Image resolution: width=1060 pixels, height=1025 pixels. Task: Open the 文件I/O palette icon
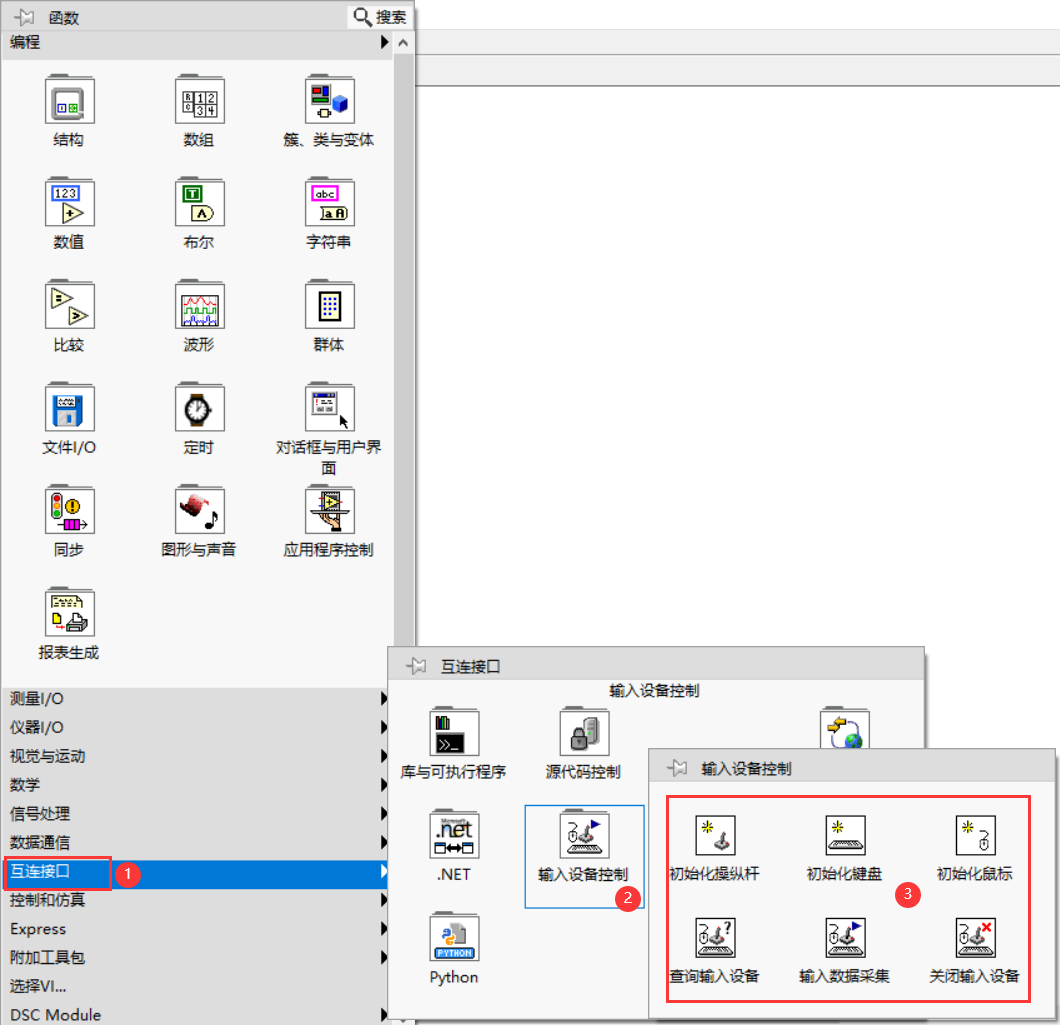[x=69, y=407]
